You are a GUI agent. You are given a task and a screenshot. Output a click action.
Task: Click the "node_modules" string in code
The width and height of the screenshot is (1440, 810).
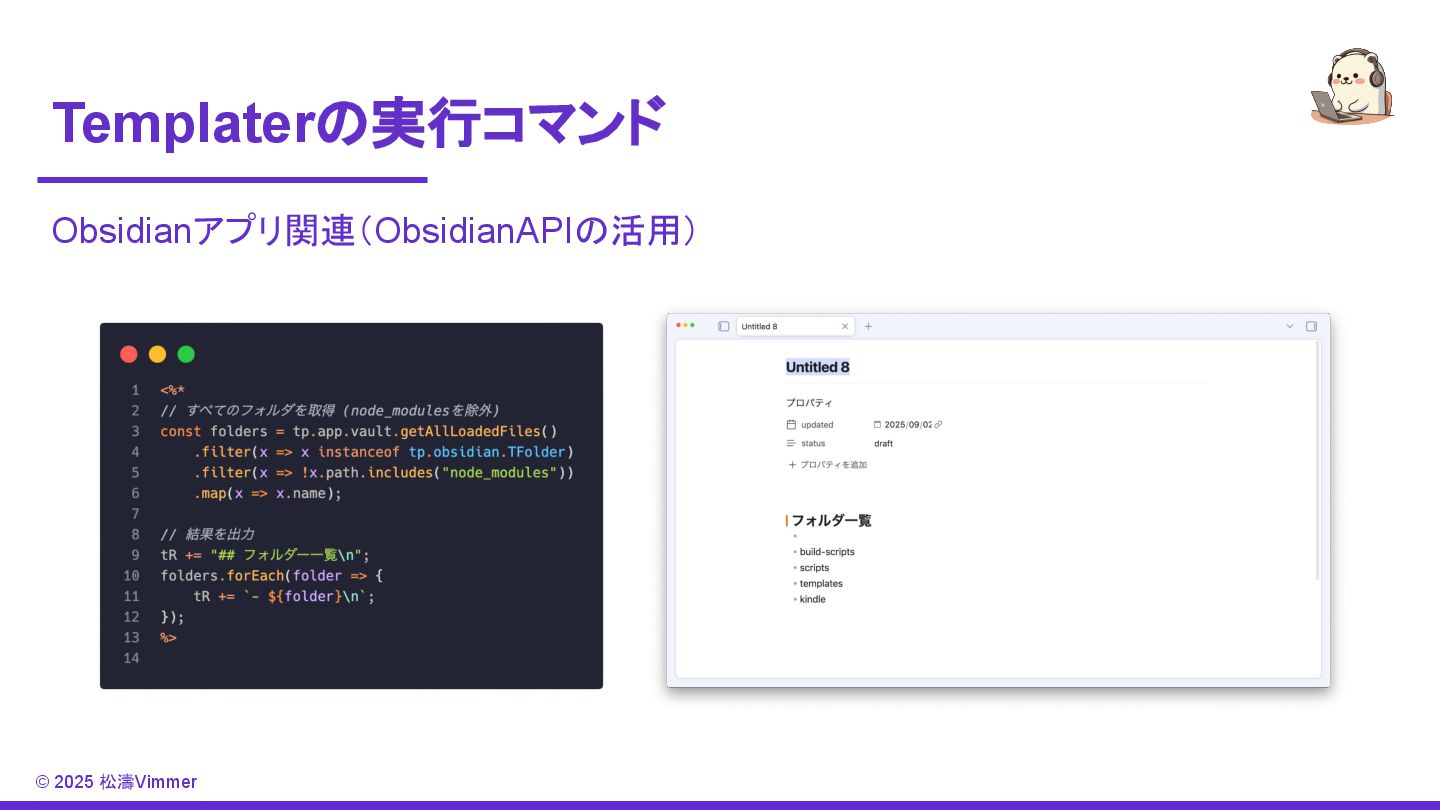pos(499,472)
